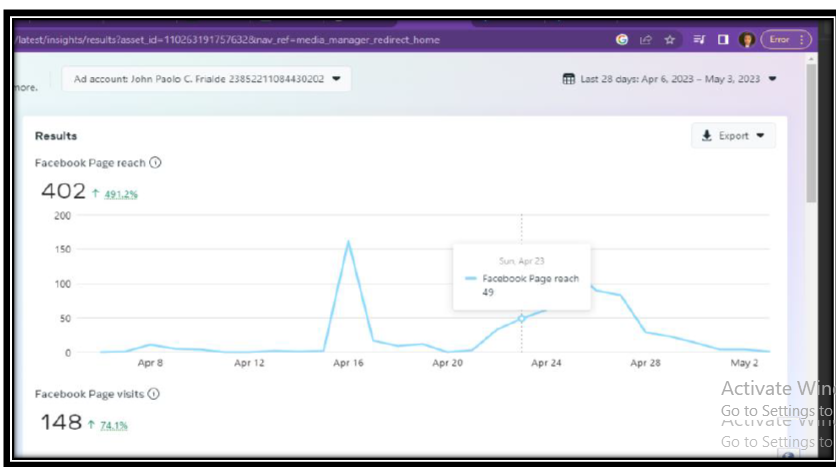Click the tooltip value 49

[488, 292]
